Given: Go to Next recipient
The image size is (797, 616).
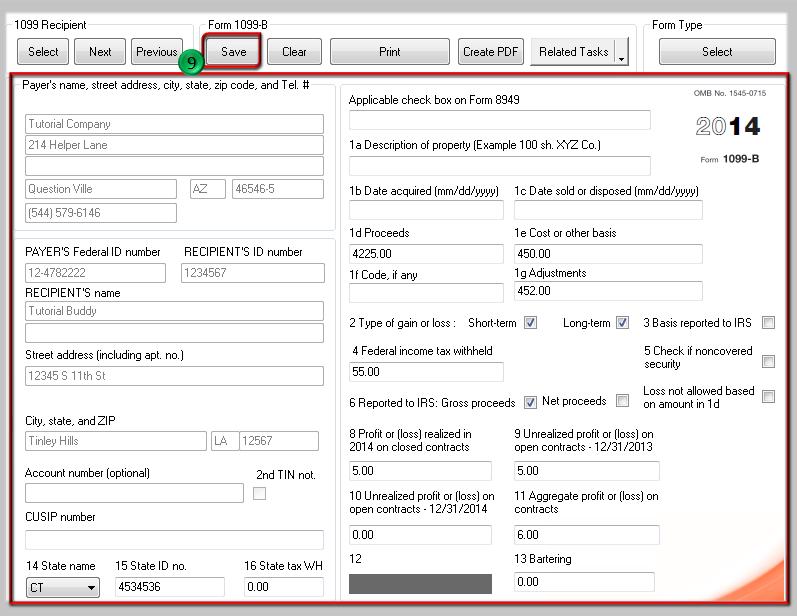Looking at the screenshot, I should (x=100, y=52).
